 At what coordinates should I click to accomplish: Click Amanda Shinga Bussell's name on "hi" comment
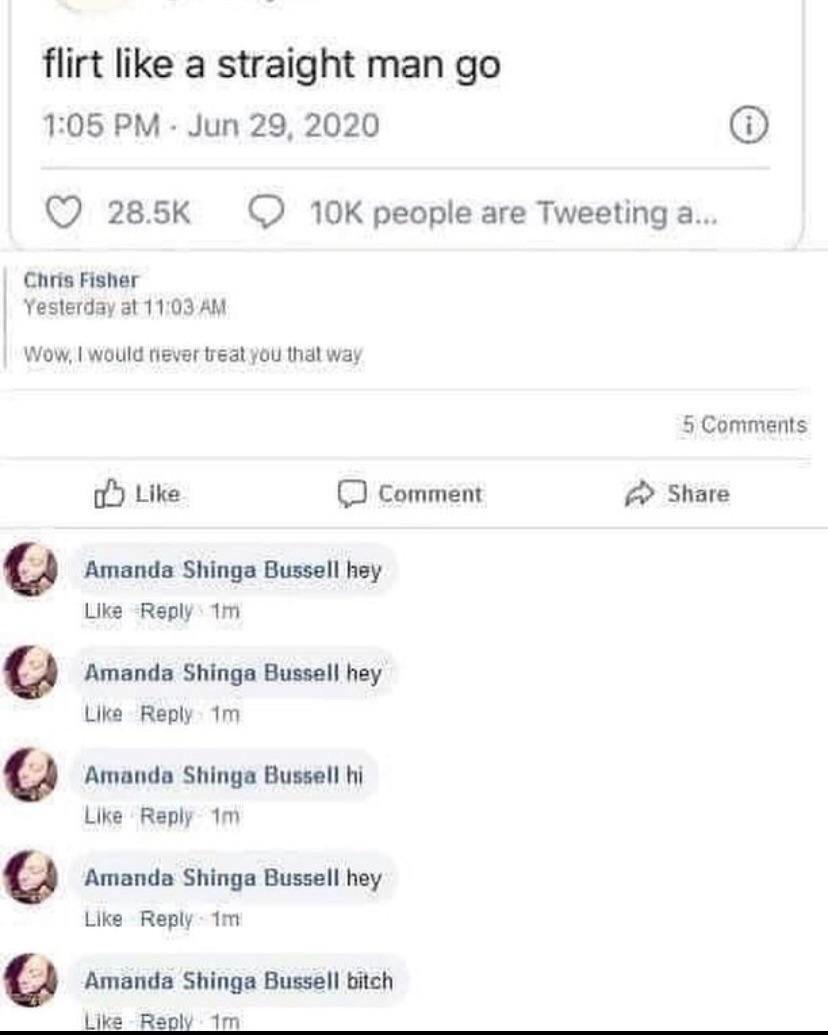click(x=211, y=775)
